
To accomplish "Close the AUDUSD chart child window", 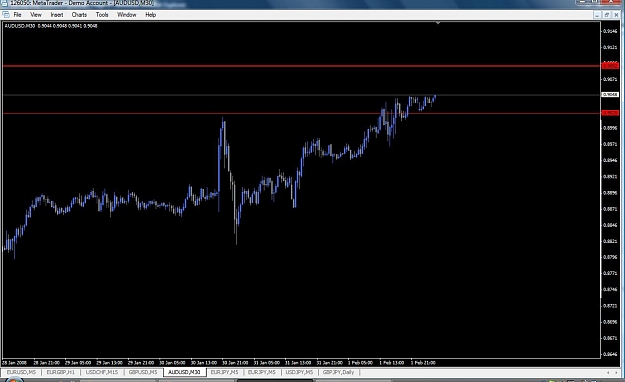I will click(616, 15).
